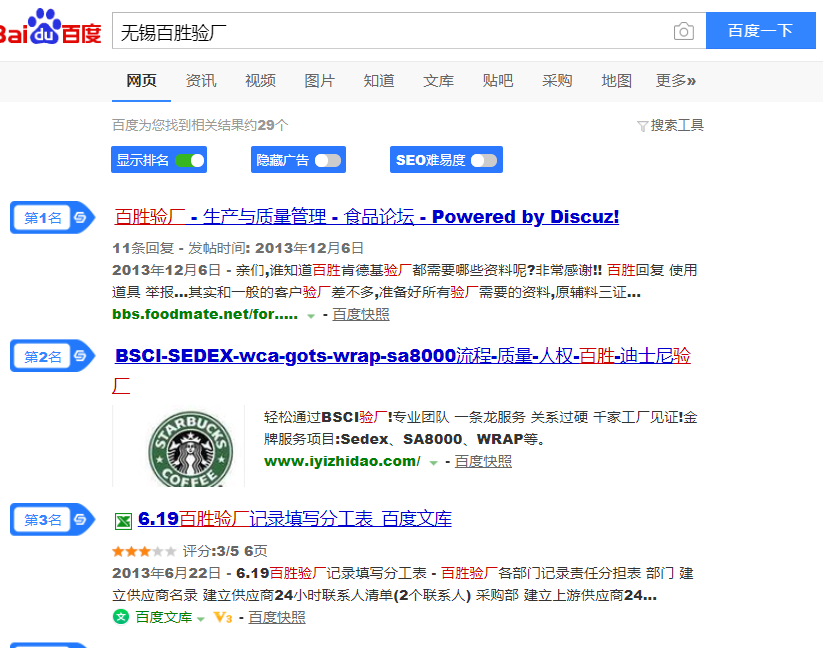Image resolution: width=823 pixels, height=648 pixels.
Task: Switch to the 视频 tab
Action: click(260, 81)
